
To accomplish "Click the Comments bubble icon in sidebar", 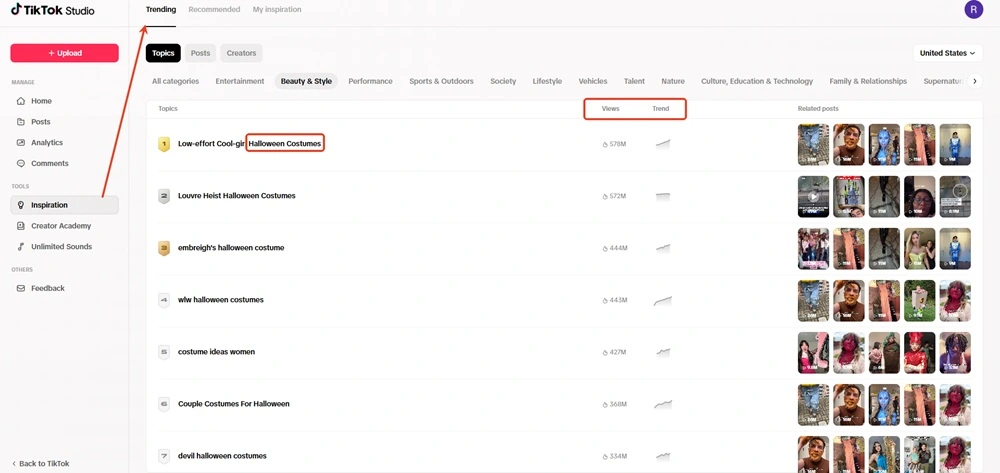I will [21, 163].
